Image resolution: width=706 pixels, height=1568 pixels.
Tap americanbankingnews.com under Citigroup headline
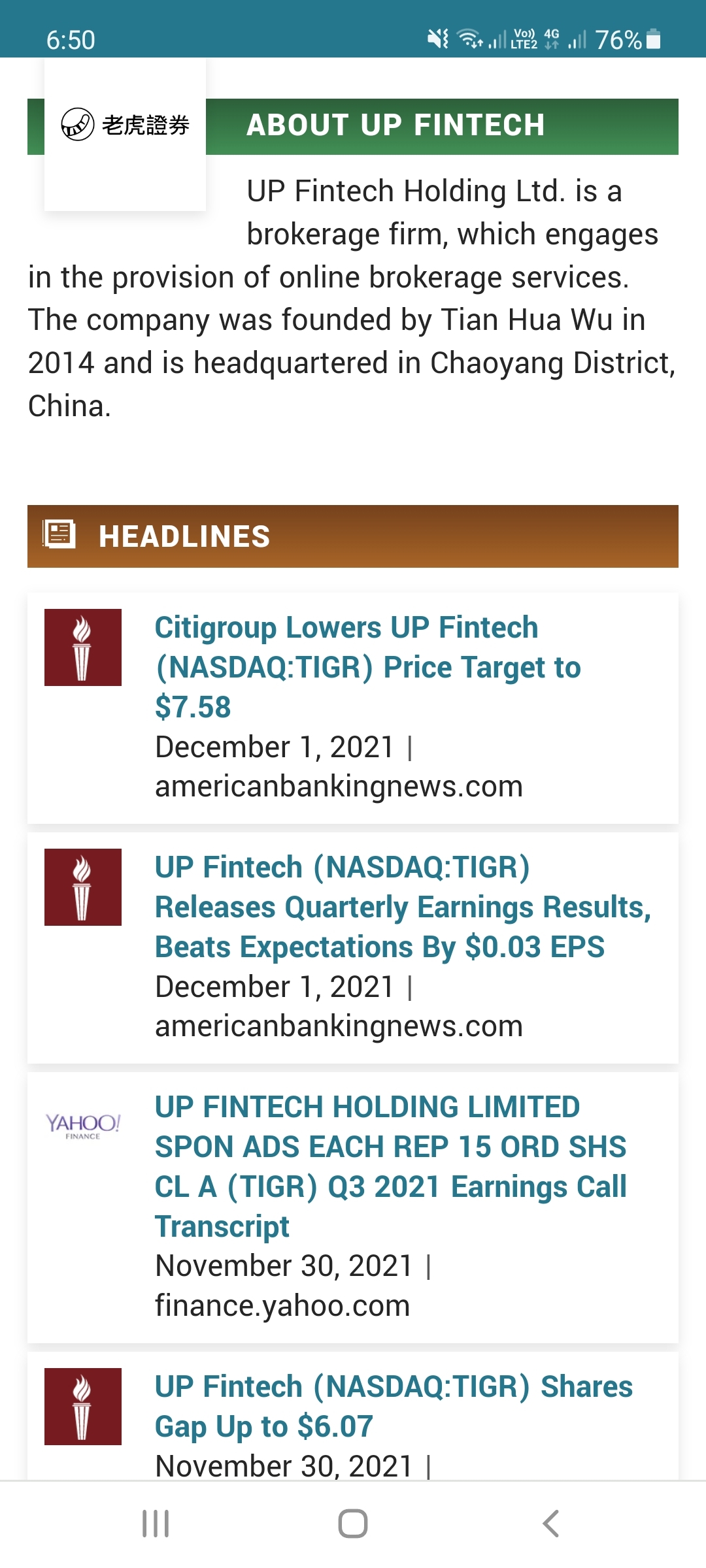(x=339, y=786)
